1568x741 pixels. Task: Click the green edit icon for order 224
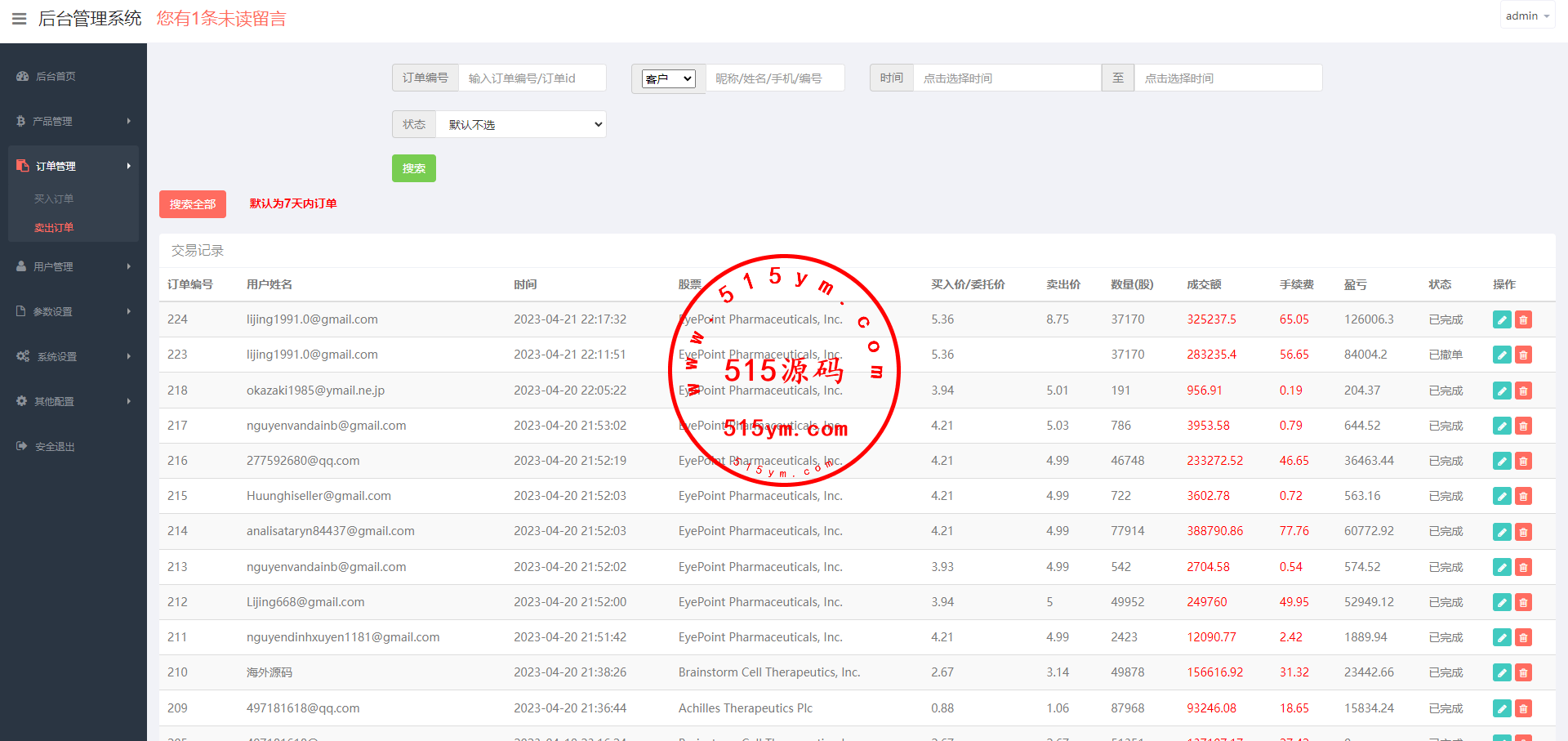(1501, 319)
